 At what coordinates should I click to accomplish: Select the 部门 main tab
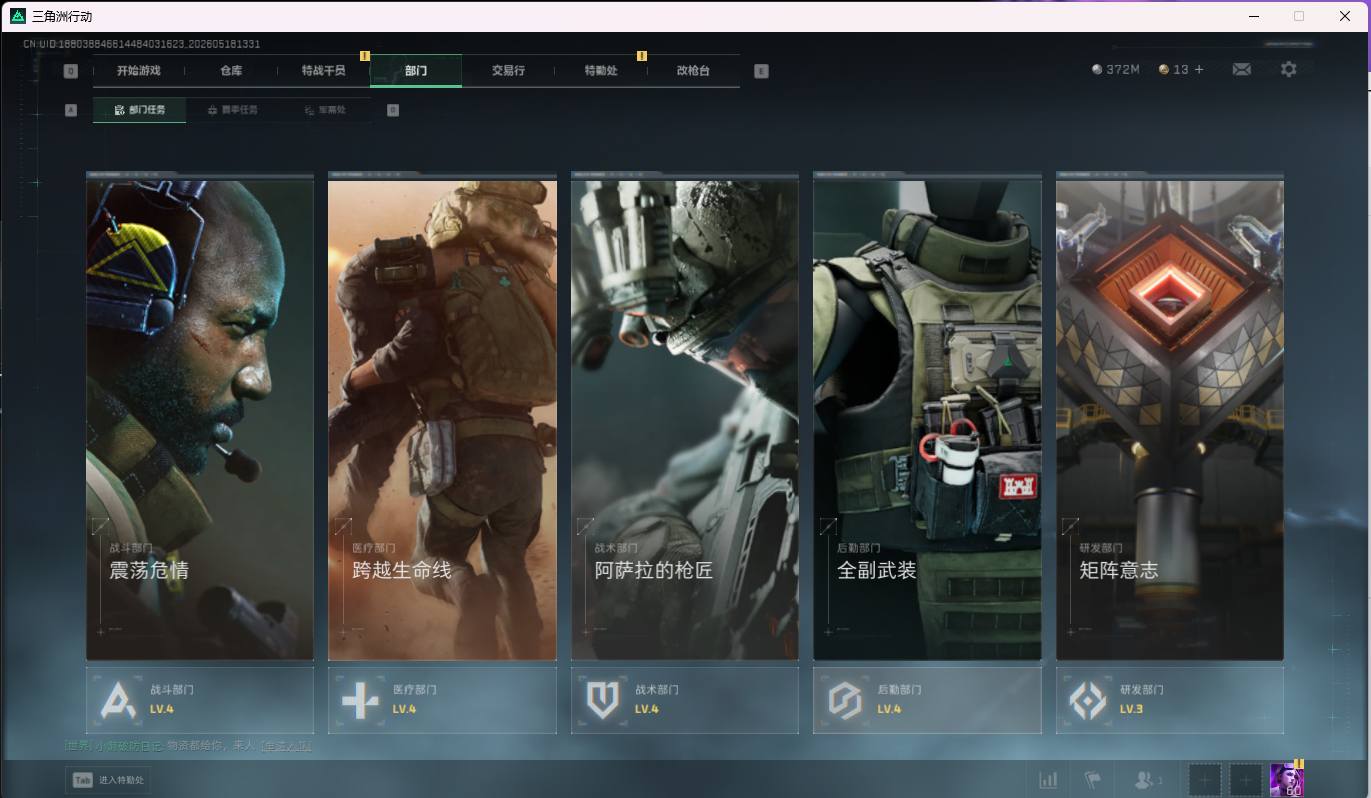click(x=416, y=71)
